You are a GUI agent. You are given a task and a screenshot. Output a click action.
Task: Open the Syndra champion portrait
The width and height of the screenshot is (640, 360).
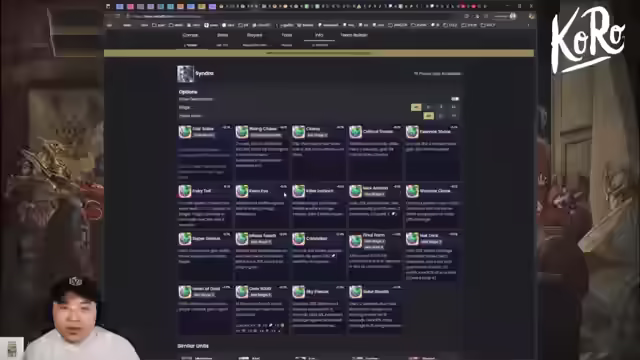click(x=185, y=74)
